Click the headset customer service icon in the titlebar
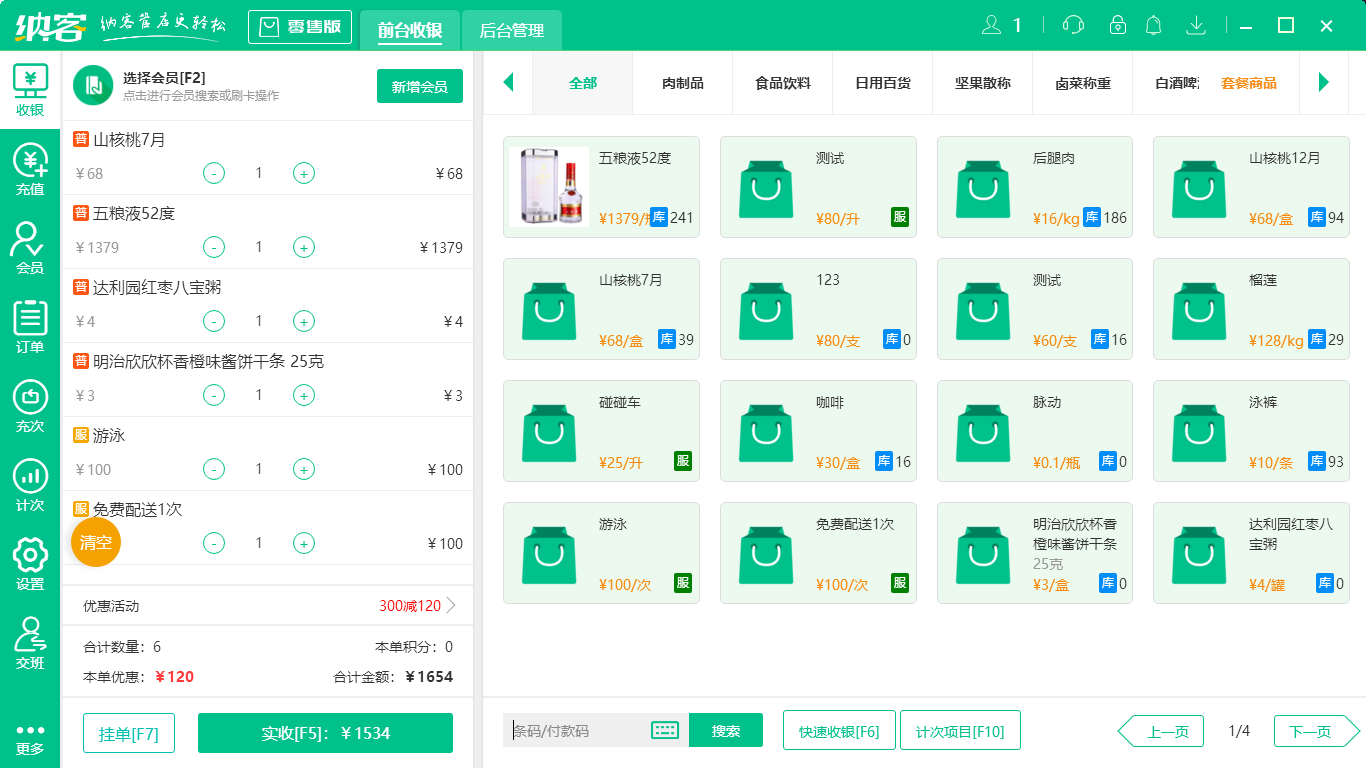Viewport: 1366px width, 768px height. point(1072,25)
